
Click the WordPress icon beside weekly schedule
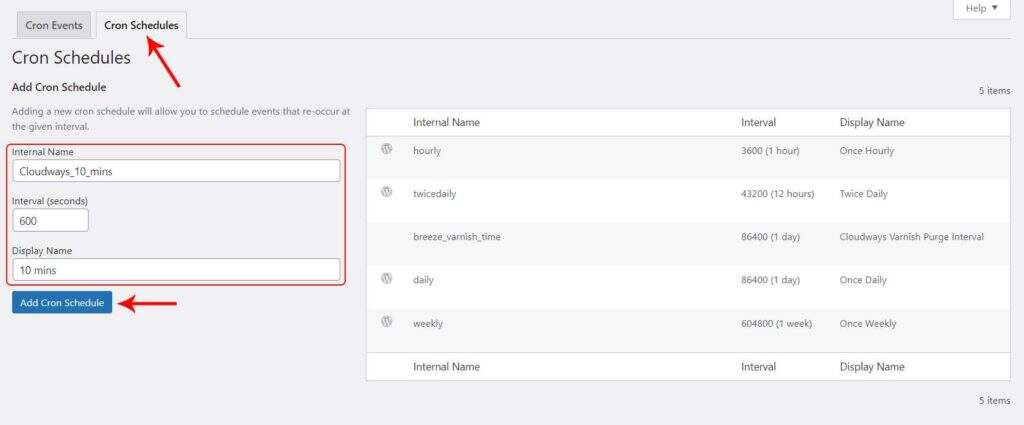[387, 322]
